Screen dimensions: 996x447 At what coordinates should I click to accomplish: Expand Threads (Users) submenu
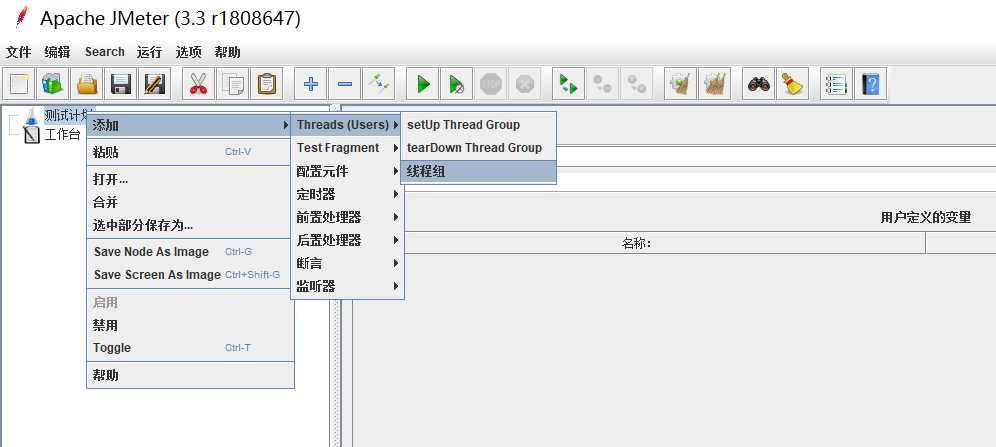click(x=347, y=125)
